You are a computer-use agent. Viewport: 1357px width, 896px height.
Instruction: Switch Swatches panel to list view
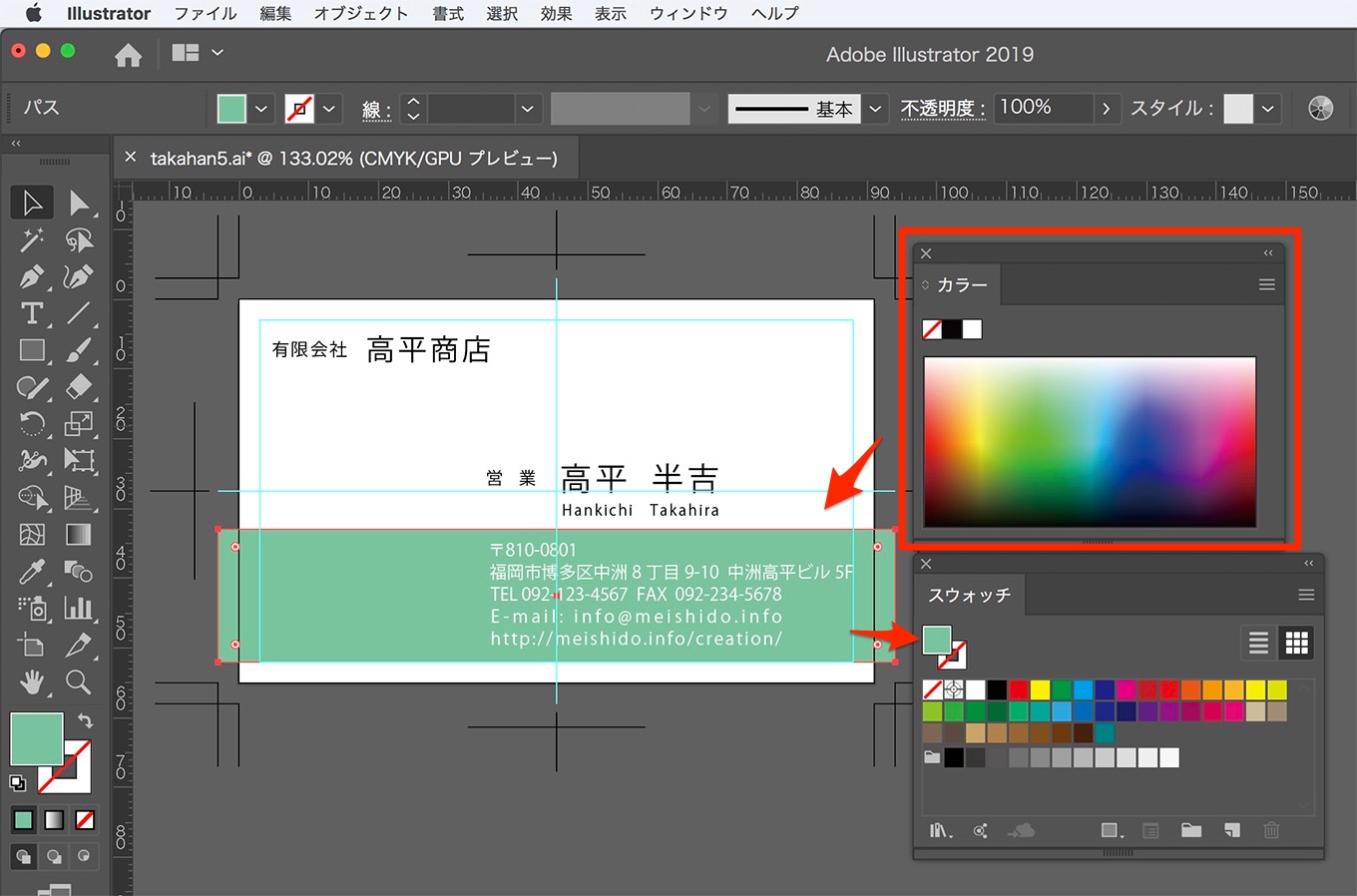(x=1259, y=643)
